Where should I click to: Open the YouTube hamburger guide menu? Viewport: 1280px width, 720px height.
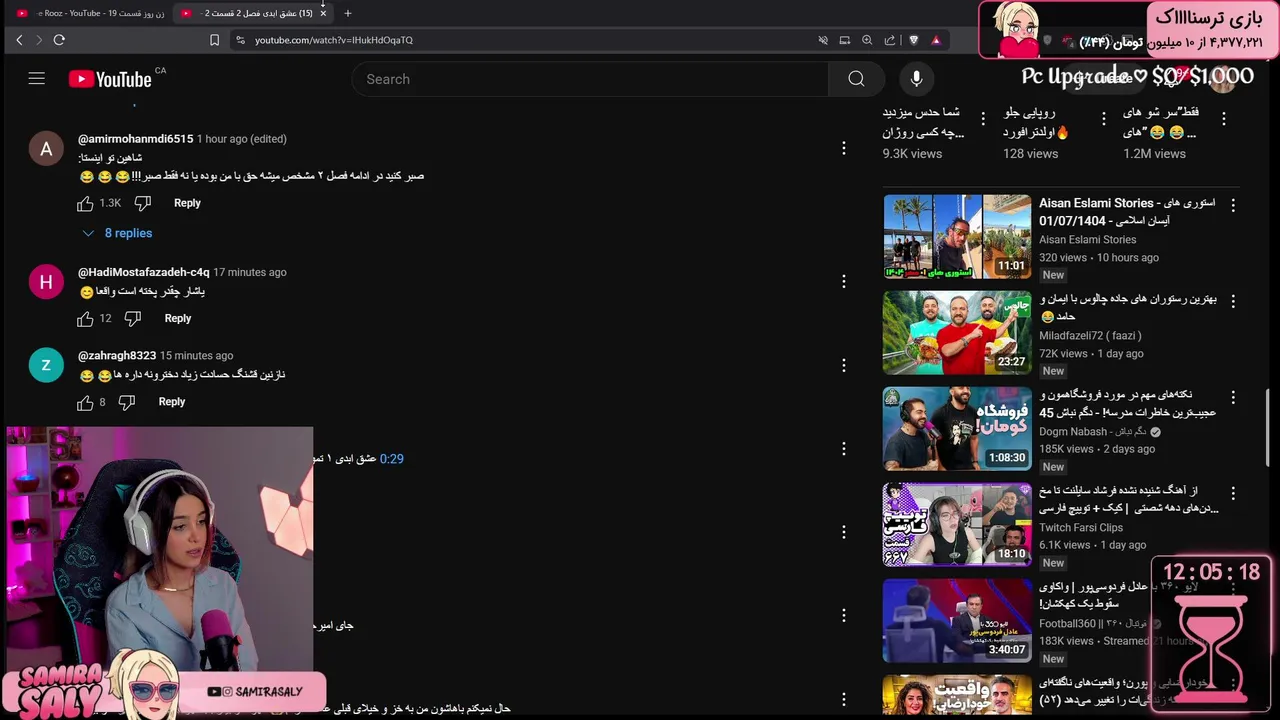coord(37,79)
